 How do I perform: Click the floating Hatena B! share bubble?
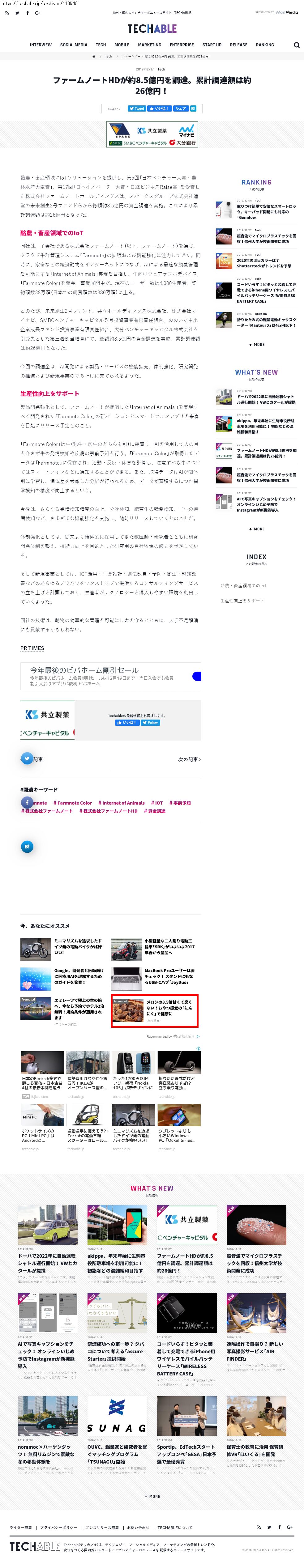27,846
